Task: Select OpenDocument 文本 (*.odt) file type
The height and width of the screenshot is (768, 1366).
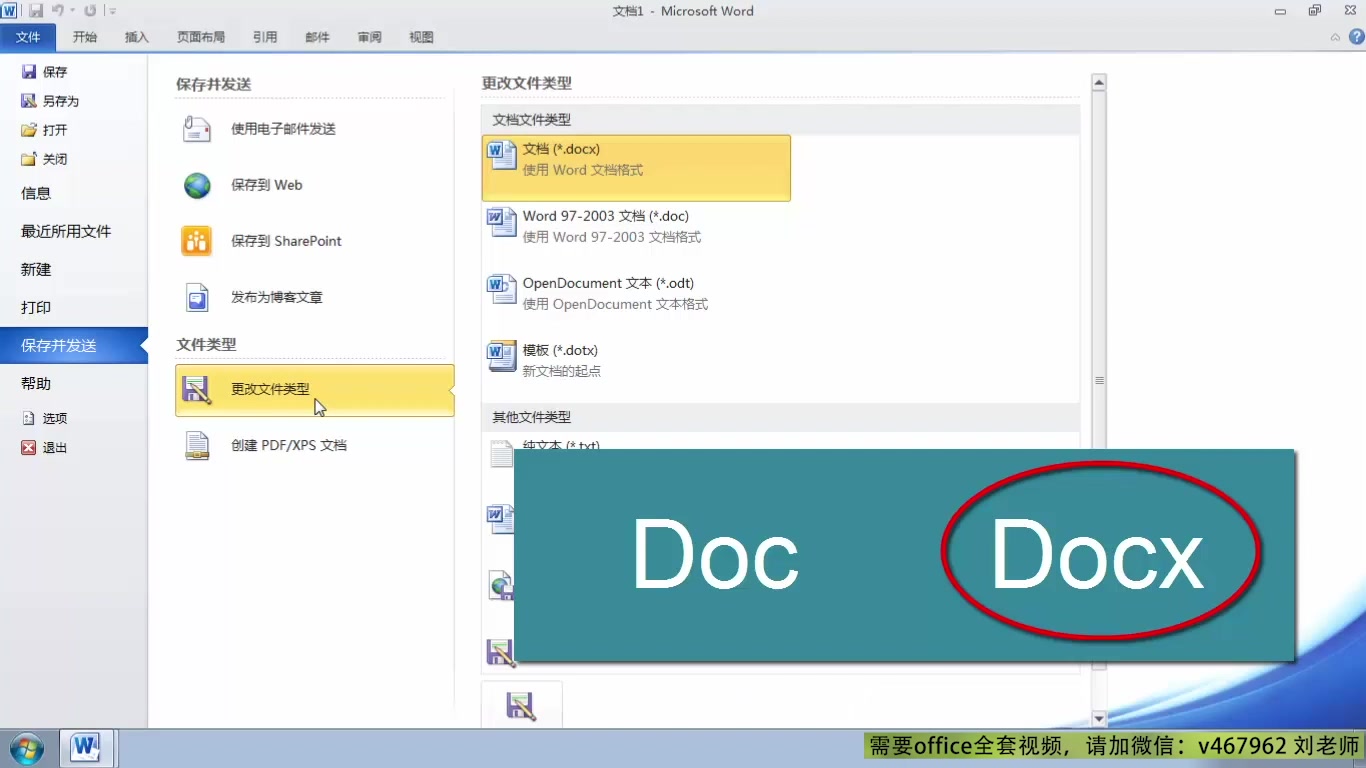Action: click(x=636, y=302)
